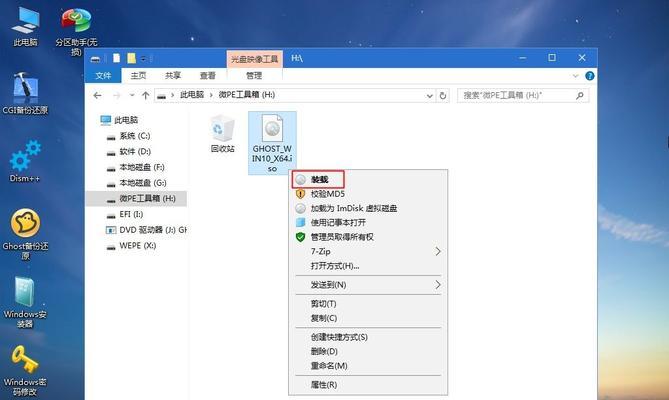669x400 pixels.
Task: Select 本地磁盘 (F:) in tree
Action: [137, 167]
